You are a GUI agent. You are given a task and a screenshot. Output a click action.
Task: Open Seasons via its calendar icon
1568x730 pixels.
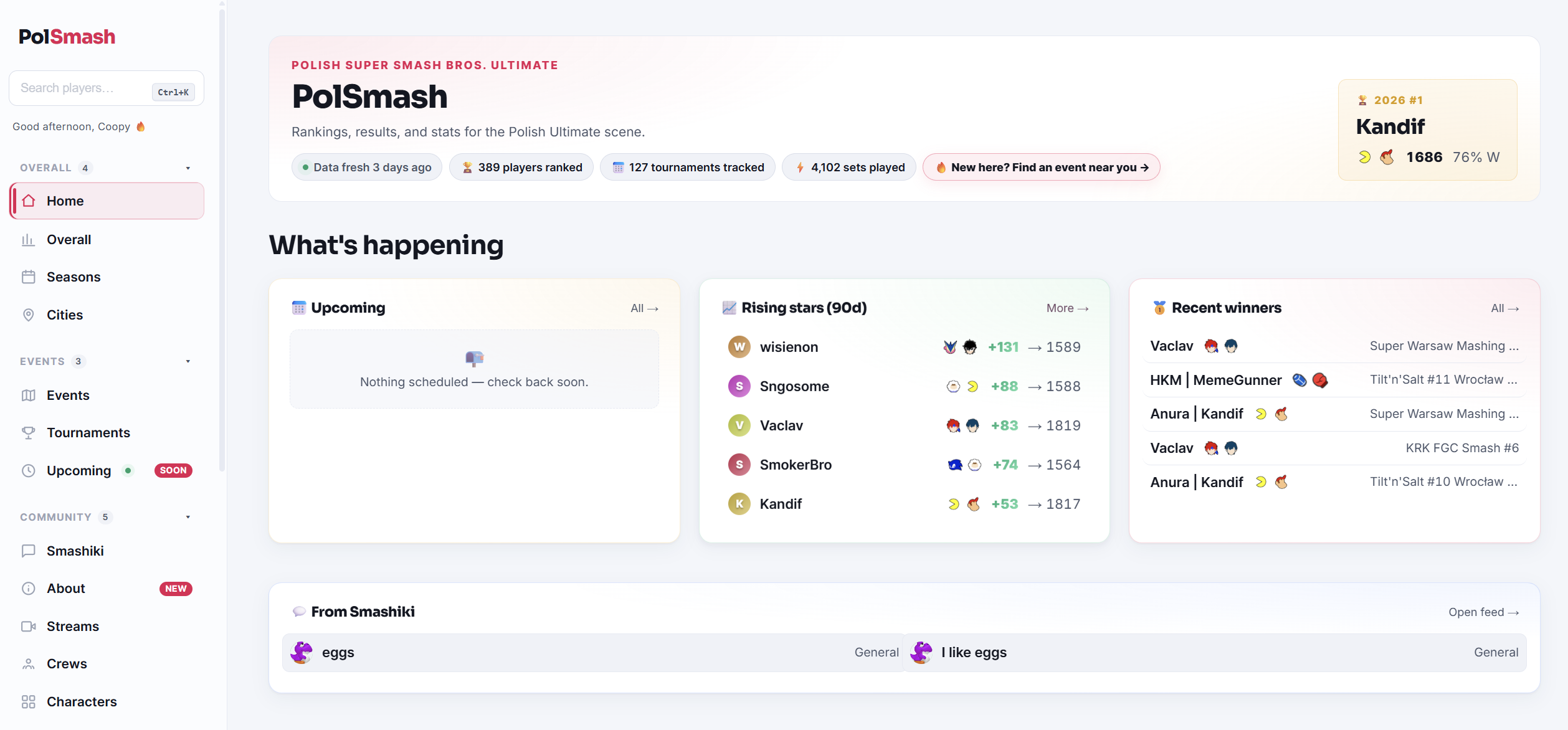29,277
